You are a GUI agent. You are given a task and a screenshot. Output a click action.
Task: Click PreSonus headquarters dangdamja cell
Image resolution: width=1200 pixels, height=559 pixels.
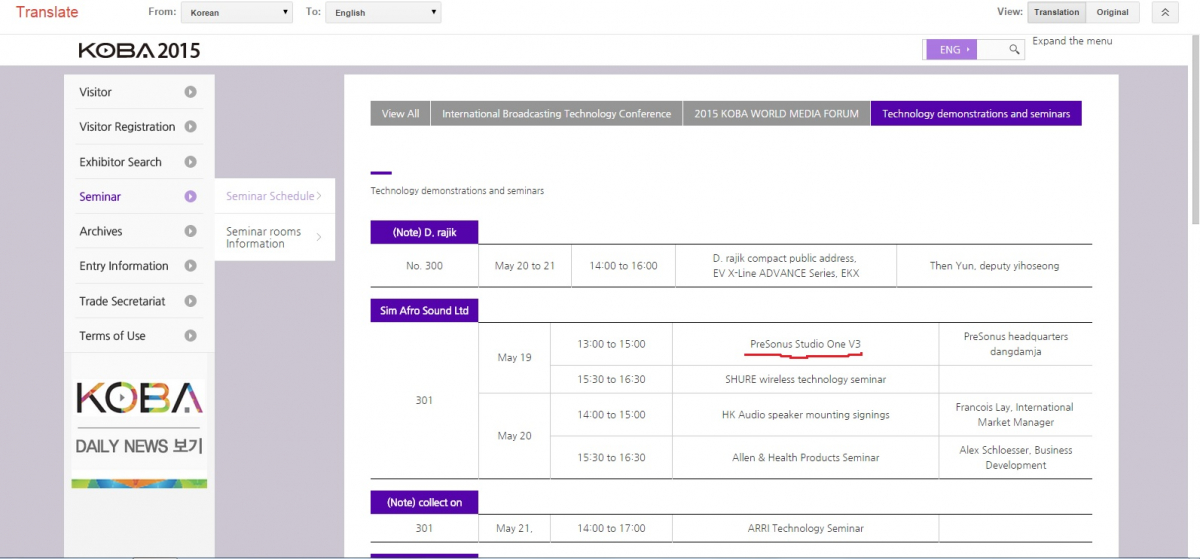click(1015, 344)
